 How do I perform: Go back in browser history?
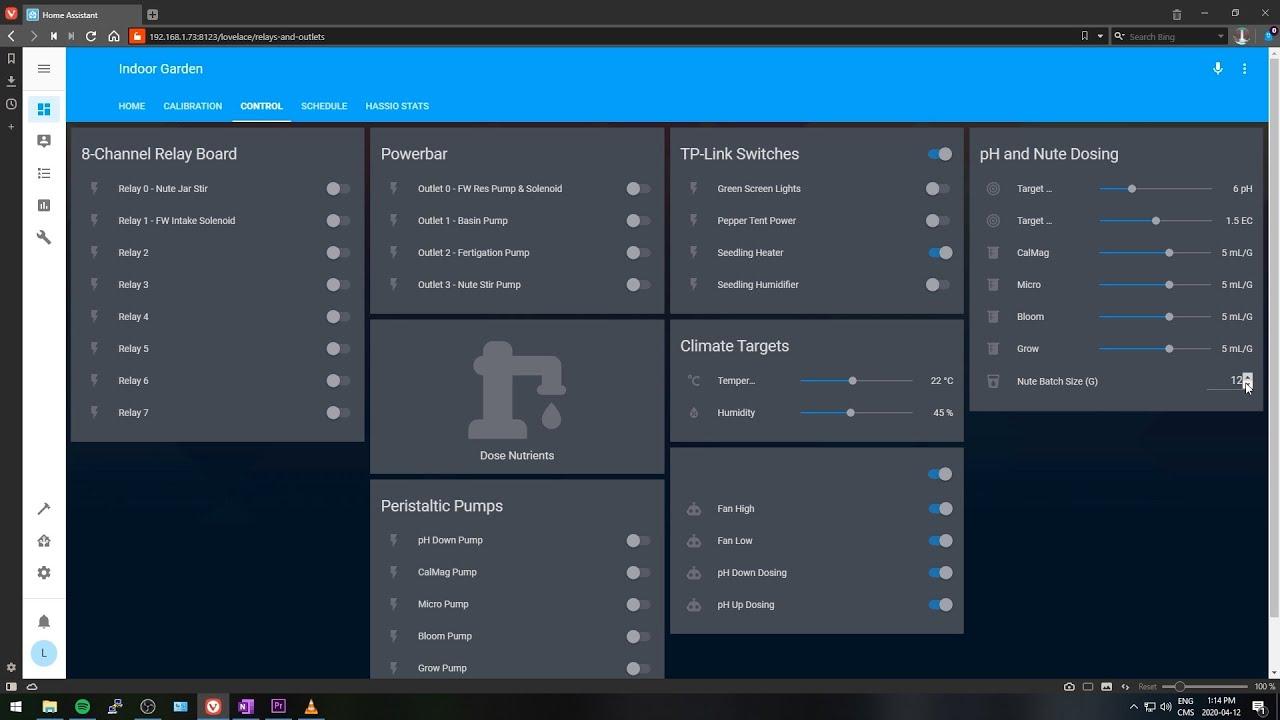(11, 36)
